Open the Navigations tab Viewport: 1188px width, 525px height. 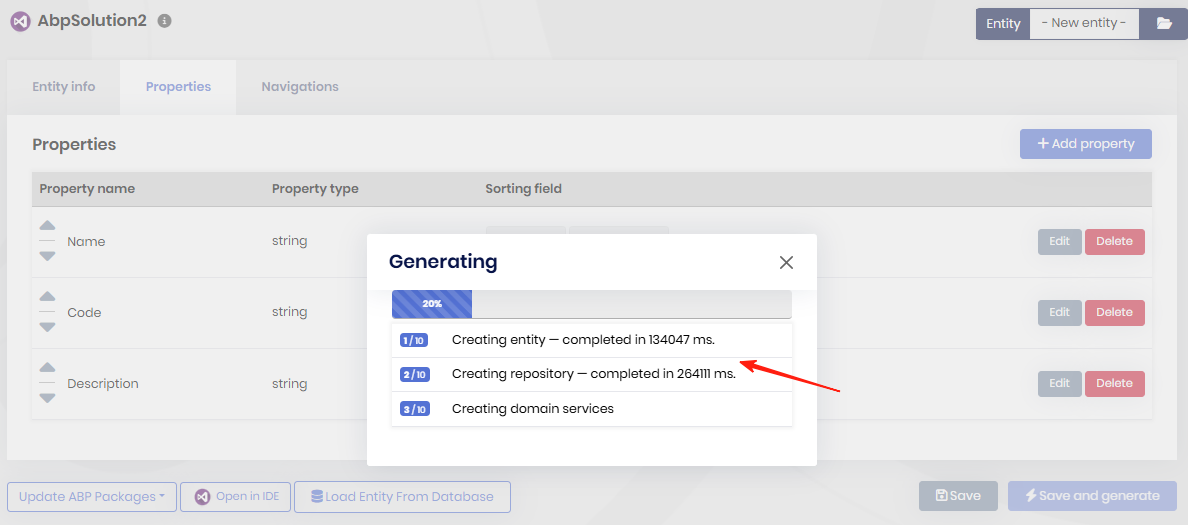(300, 87)
